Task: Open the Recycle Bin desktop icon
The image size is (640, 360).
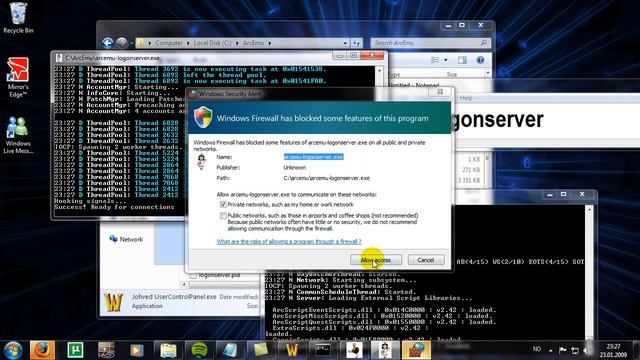Action: click(18, 18)
